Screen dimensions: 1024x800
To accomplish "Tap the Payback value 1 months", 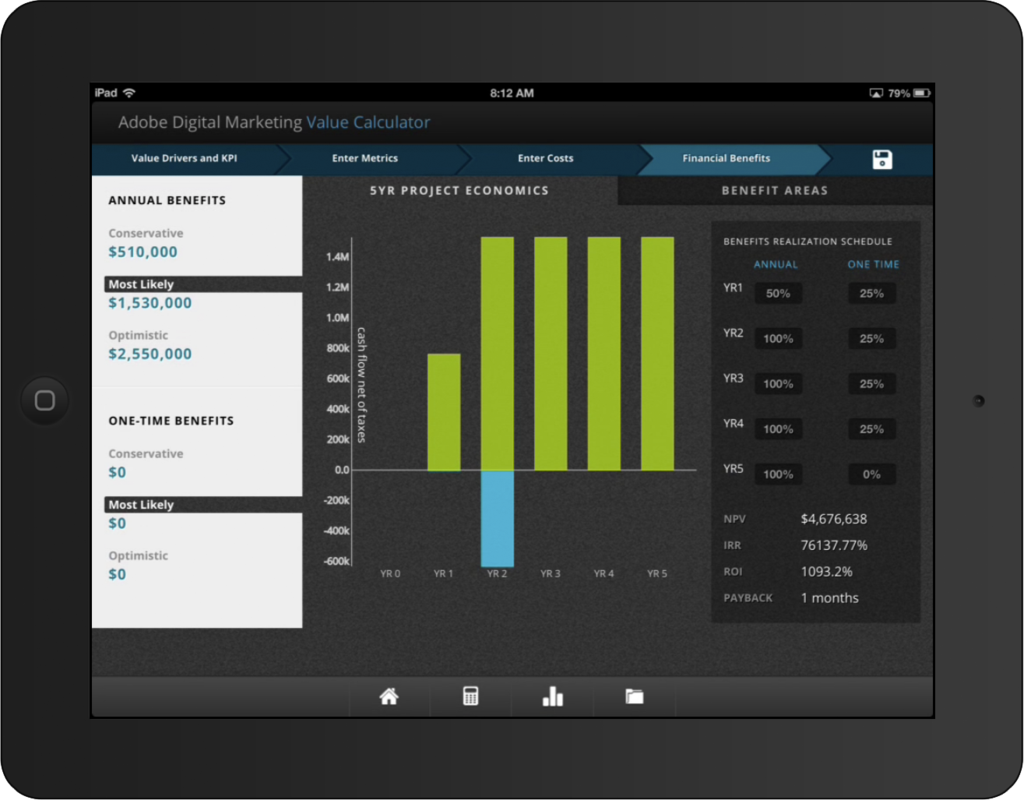I will pos(829,598).
